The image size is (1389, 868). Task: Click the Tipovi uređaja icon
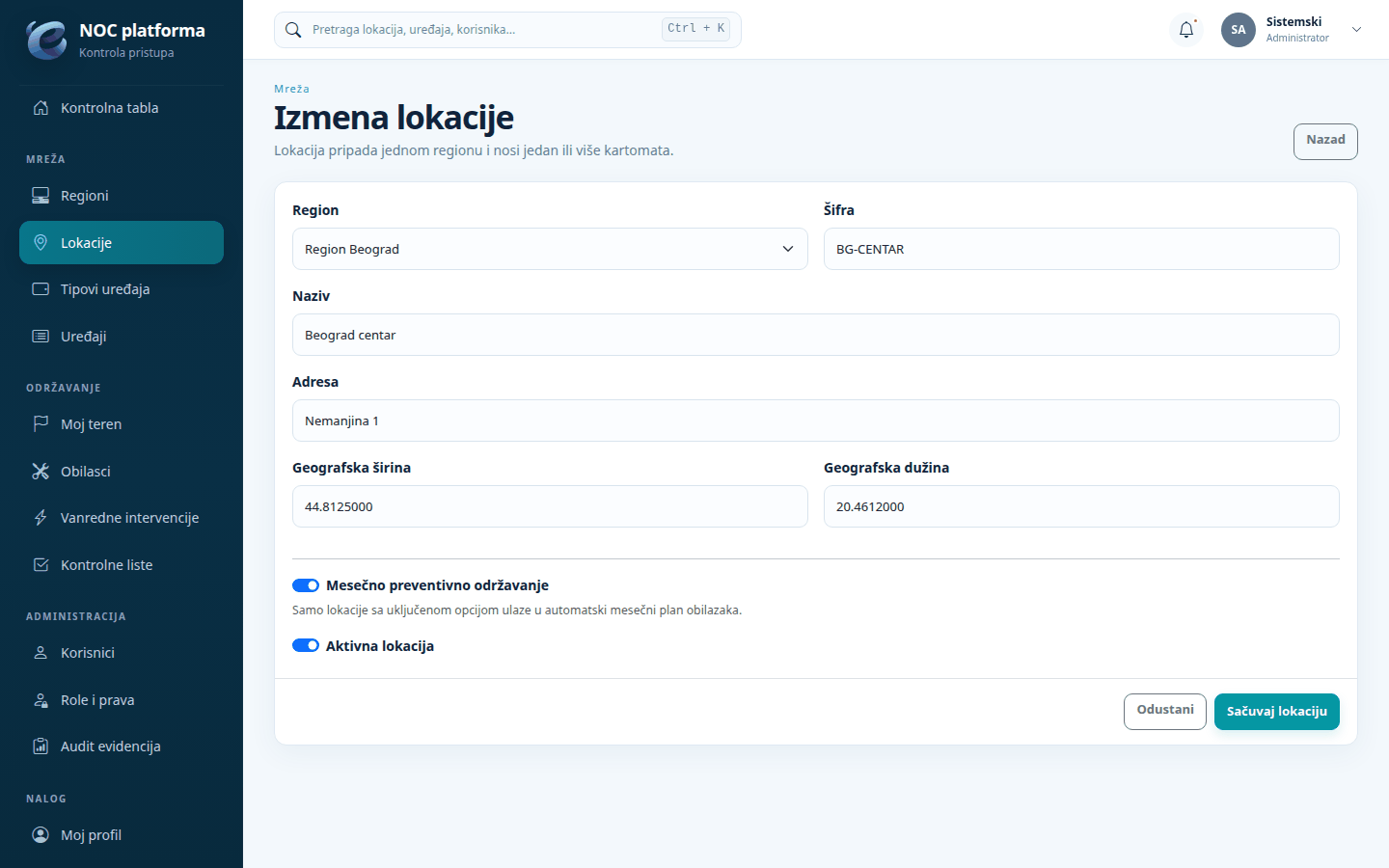(x=41, y=289)
